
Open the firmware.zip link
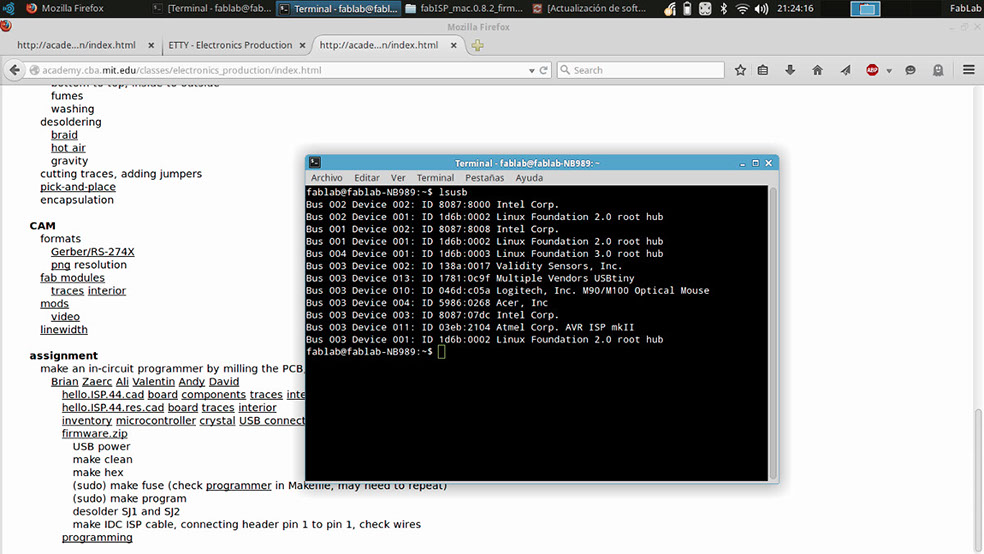tap(94, 433)
